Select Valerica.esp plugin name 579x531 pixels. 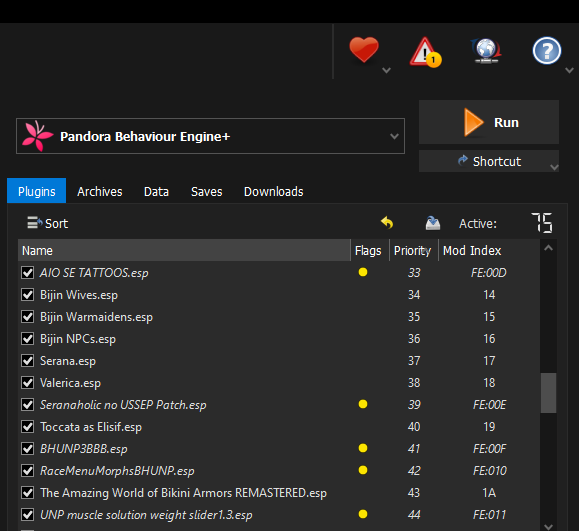[x=70, y=383]
